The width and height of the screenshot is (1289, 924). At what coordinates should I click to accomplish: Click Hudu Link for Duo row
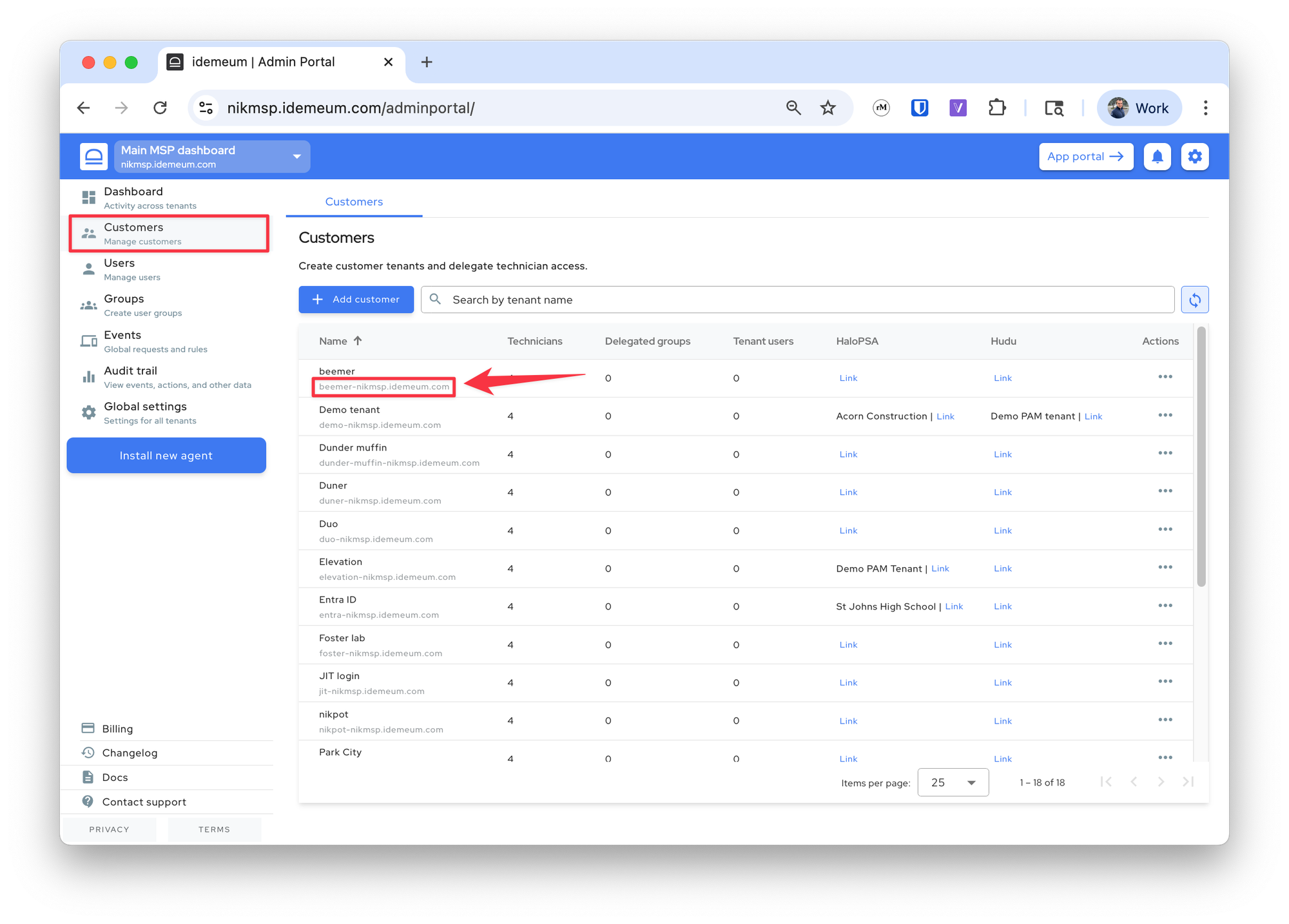pyautogui.click(x=1002, y=530)
